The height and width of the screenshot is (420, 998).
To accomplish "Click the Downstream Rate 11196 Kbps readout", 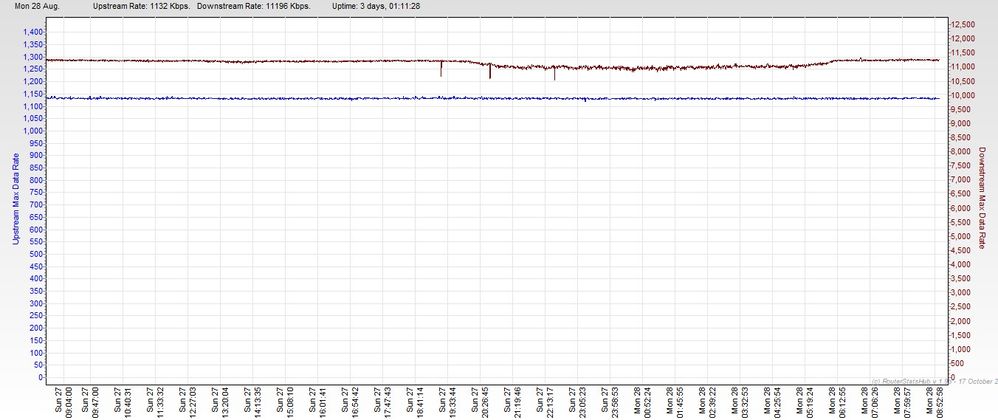I will 257,6.
